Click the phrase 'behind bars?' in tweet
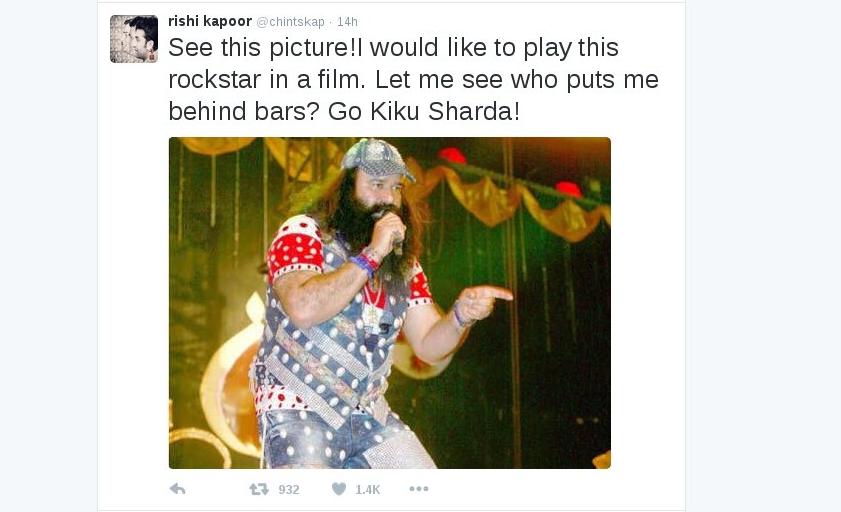The image size is (841, 512). [244, 112]
